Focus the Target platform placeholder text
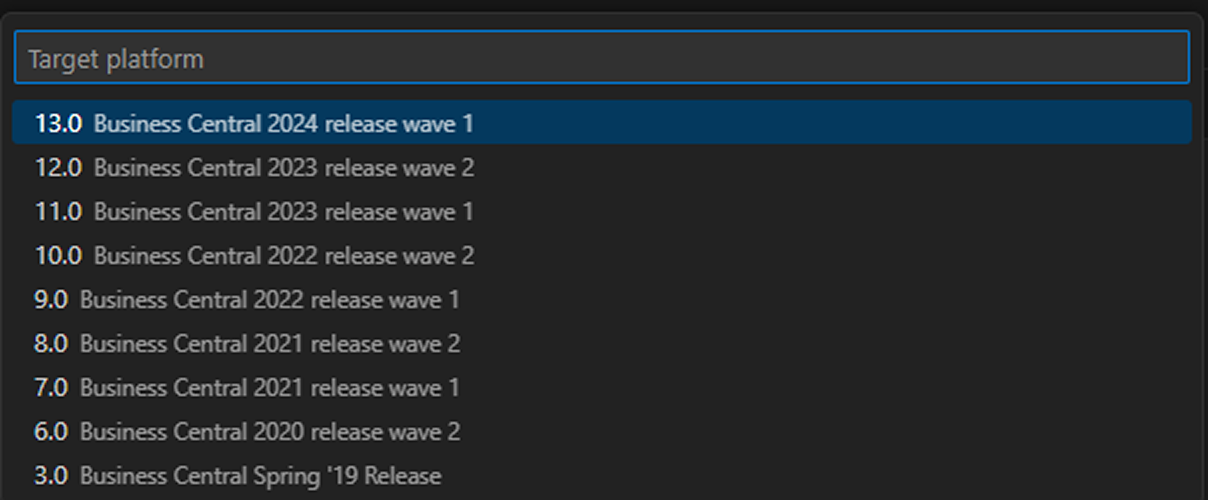This screenshot has height=500, width=1208. click(116, 59)
